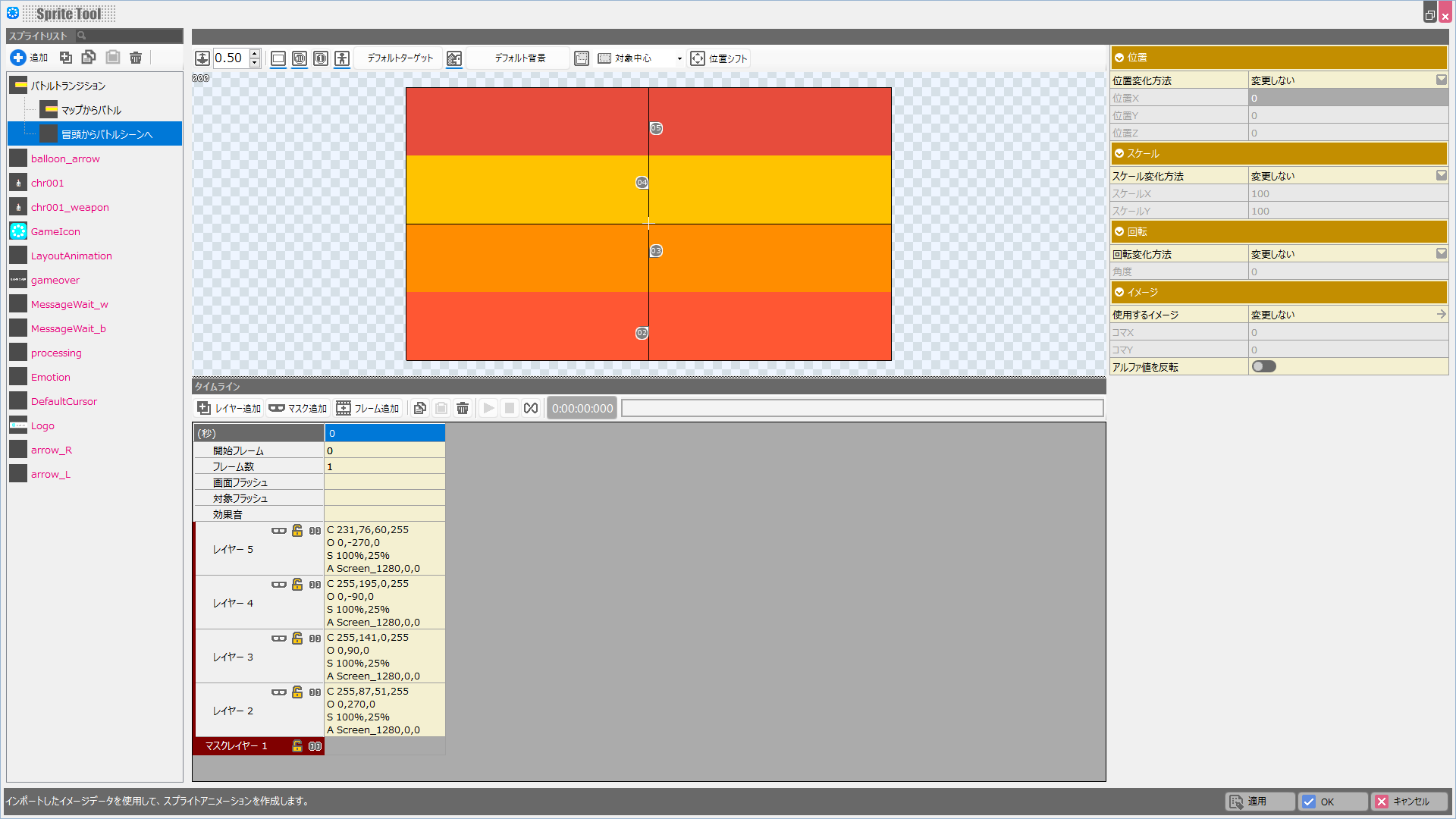The height and width of the screenshot is (819, 1456).
Task: Toggle mask icon on Layer 3
Action: coord(279,639)
